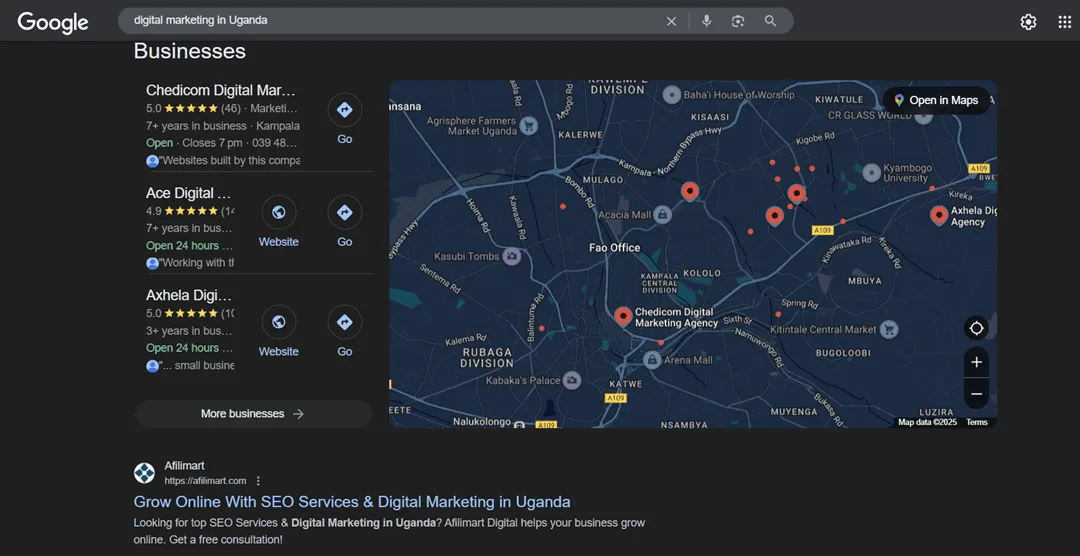Click Fao Office label on map
This screenshot has width=1080, height=556.
(614, 248)
